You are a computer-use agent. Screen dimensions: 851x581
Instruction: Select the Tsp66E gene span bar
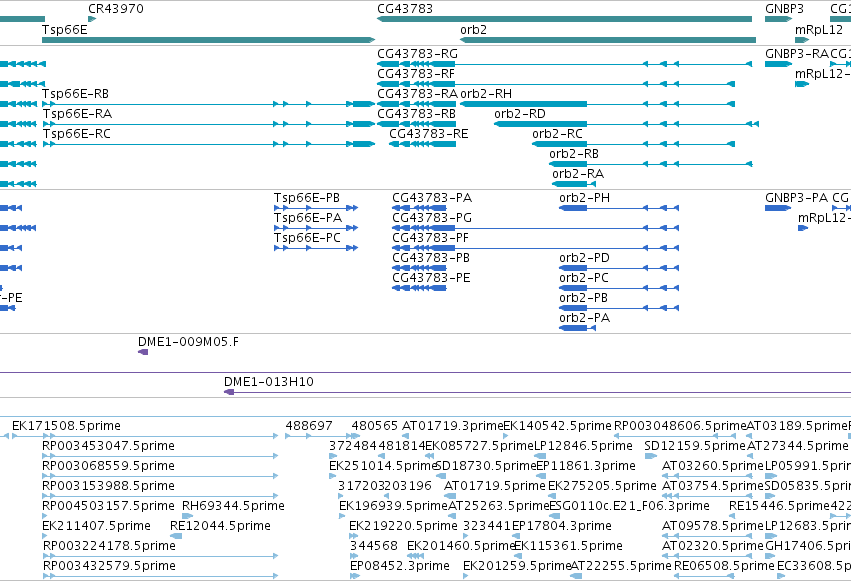(208, 40)
